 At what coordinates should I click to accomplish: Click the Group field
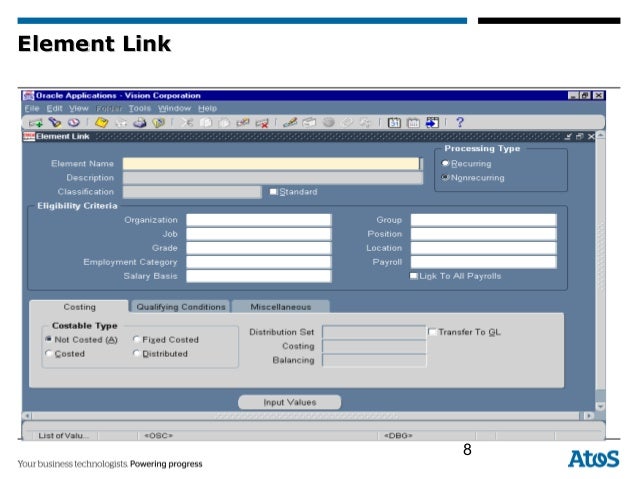click(x=483, y=220)
